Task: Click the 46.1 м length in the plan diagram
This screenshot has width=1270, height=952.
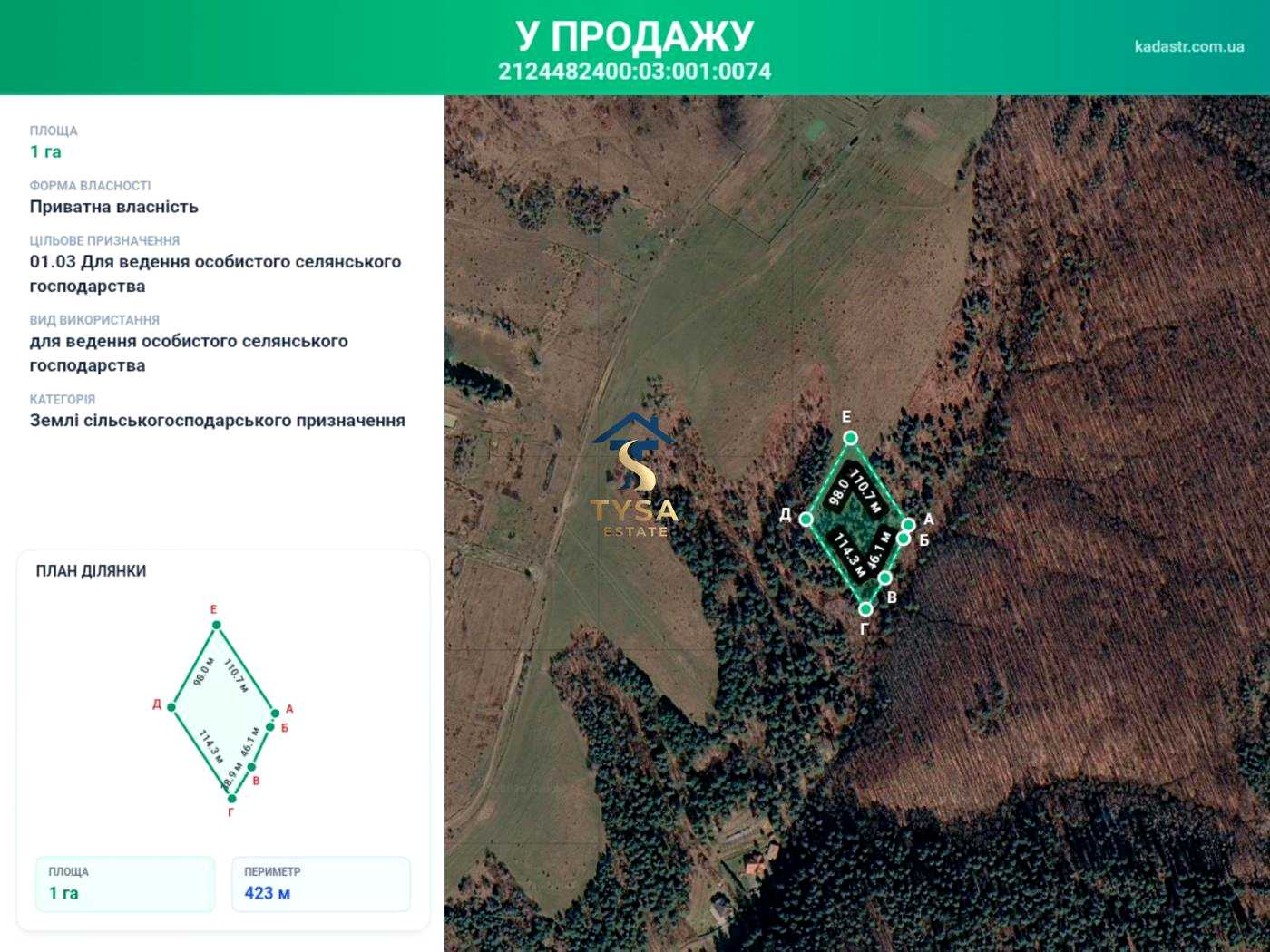Action: point(249,742)
